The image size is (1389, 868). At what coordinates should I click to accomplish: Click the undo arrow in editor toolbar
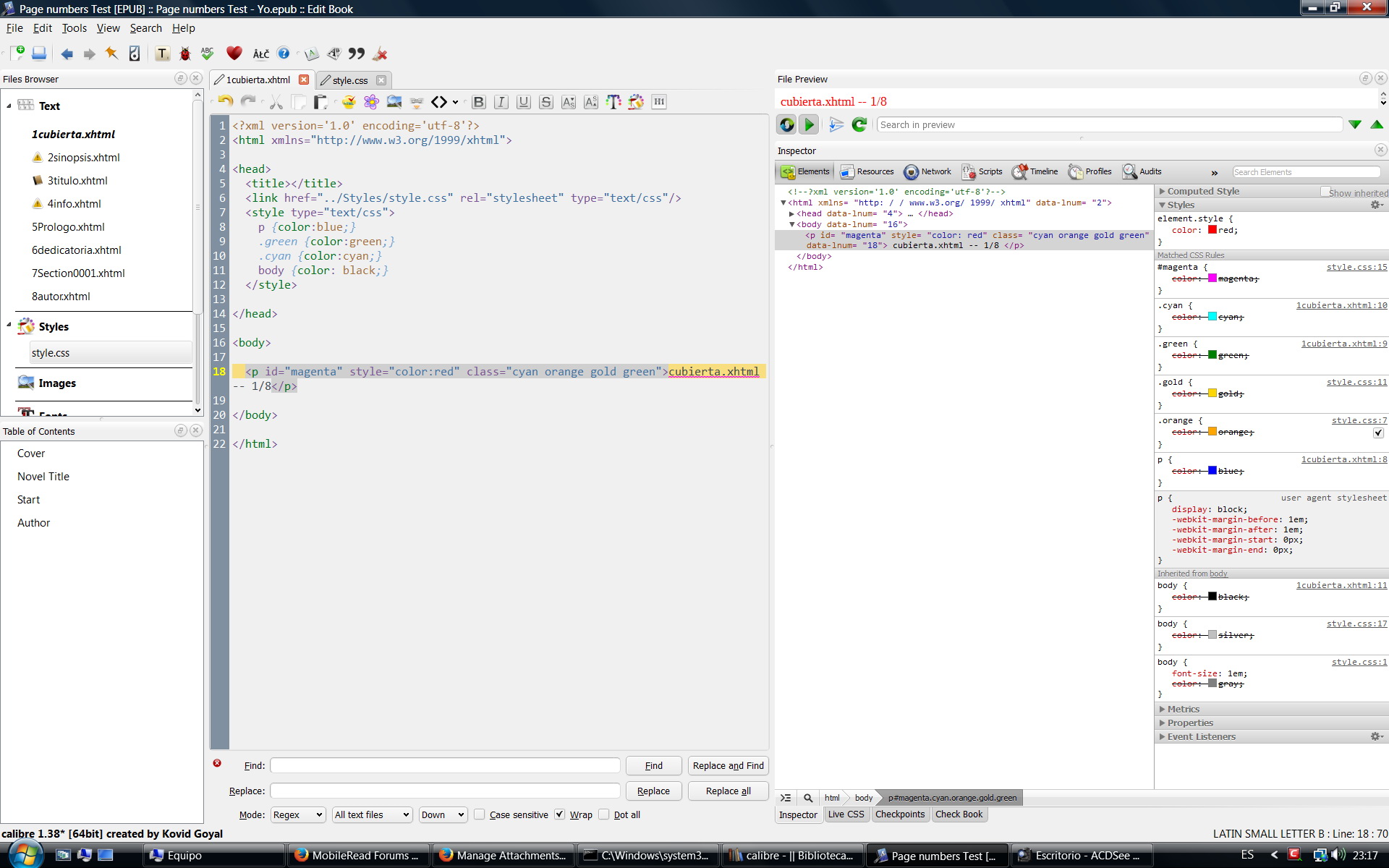pos(226,102)
